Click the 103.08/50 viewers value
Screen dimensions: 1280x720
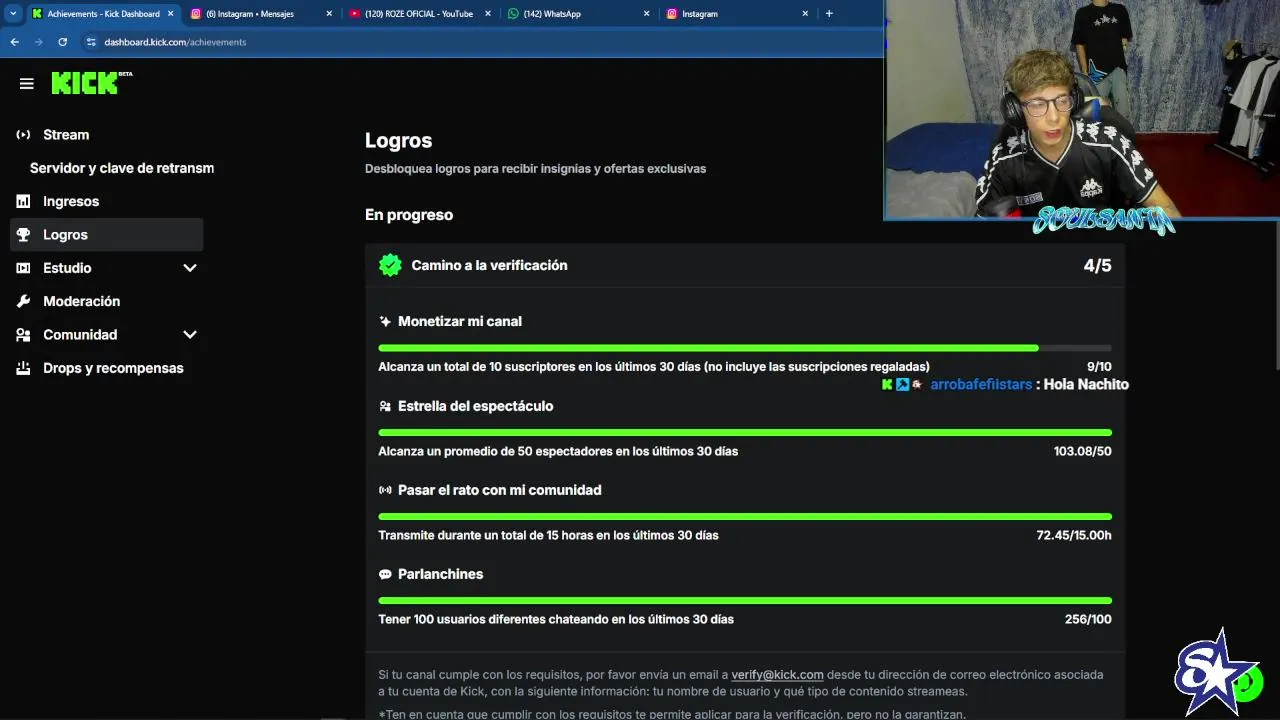coord(1082,451)
